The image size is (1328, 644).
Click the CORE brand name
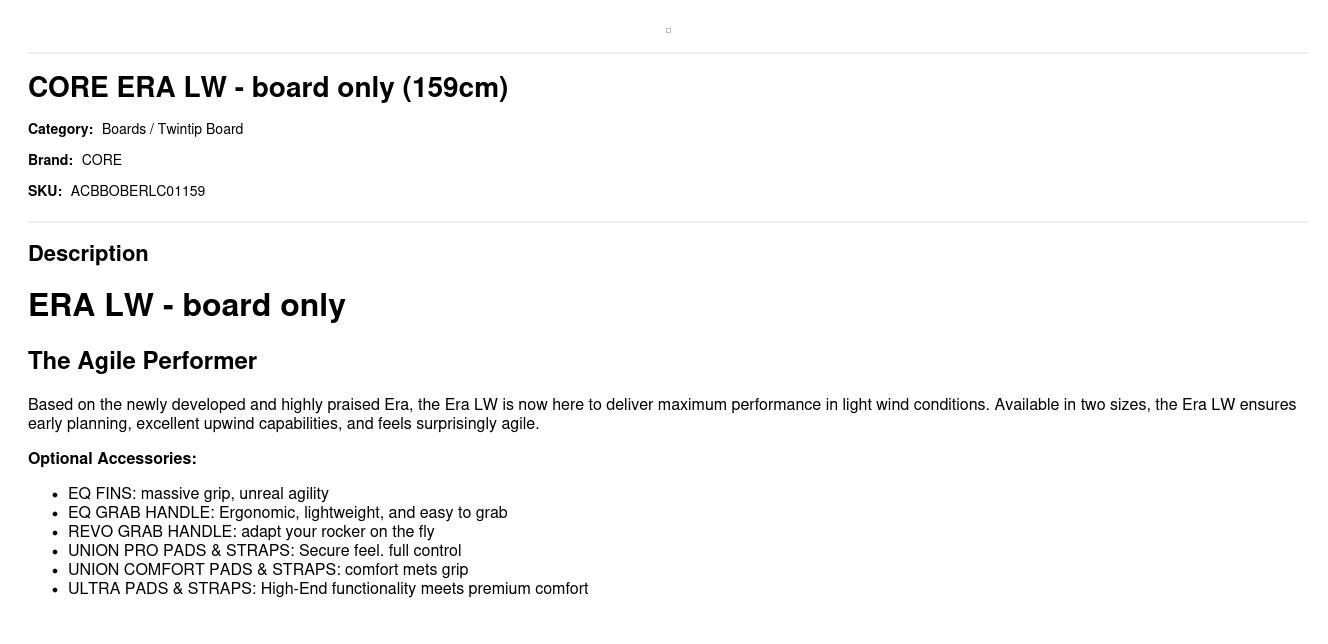tap(102, 160)
